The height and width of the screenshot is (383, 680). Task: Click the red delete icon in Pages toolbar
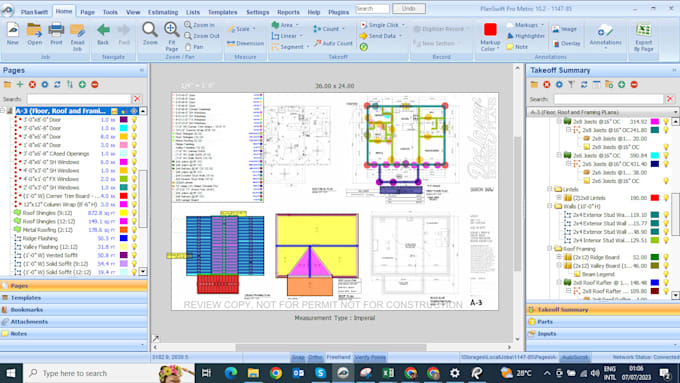coord(32,85)
